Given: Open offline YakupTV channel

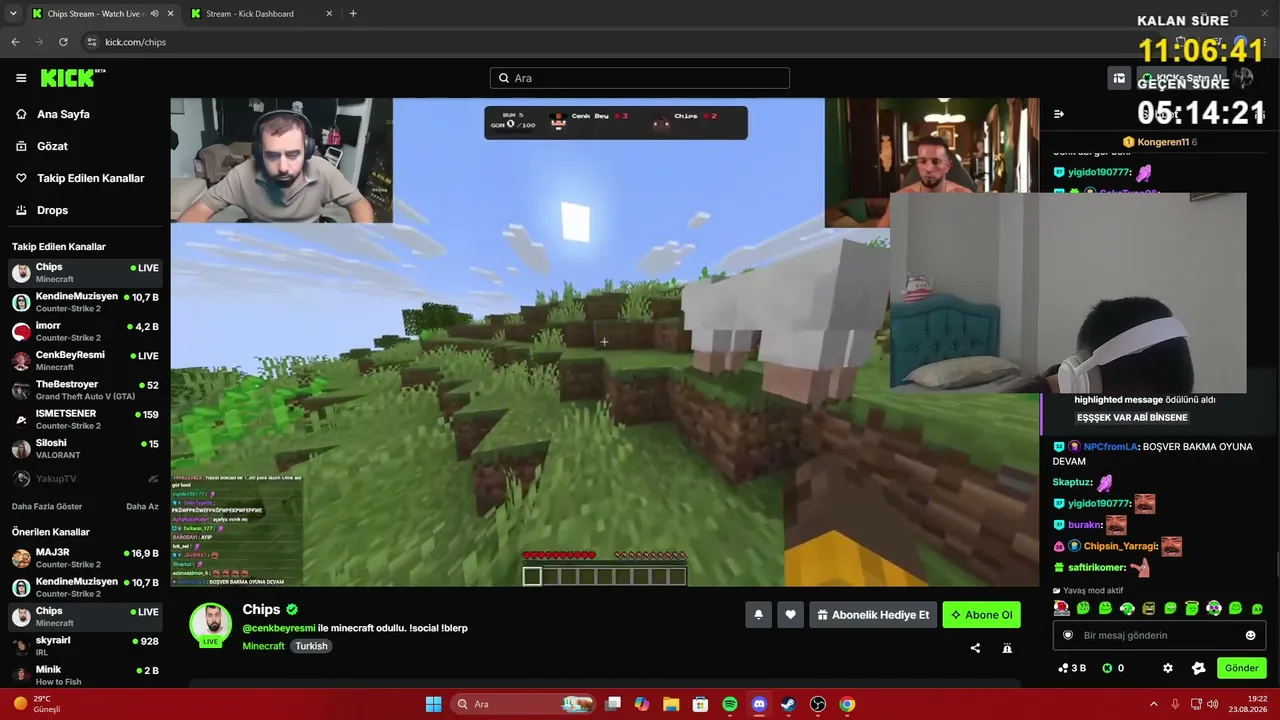Looking at the screenshot, I should click(85, 478).
